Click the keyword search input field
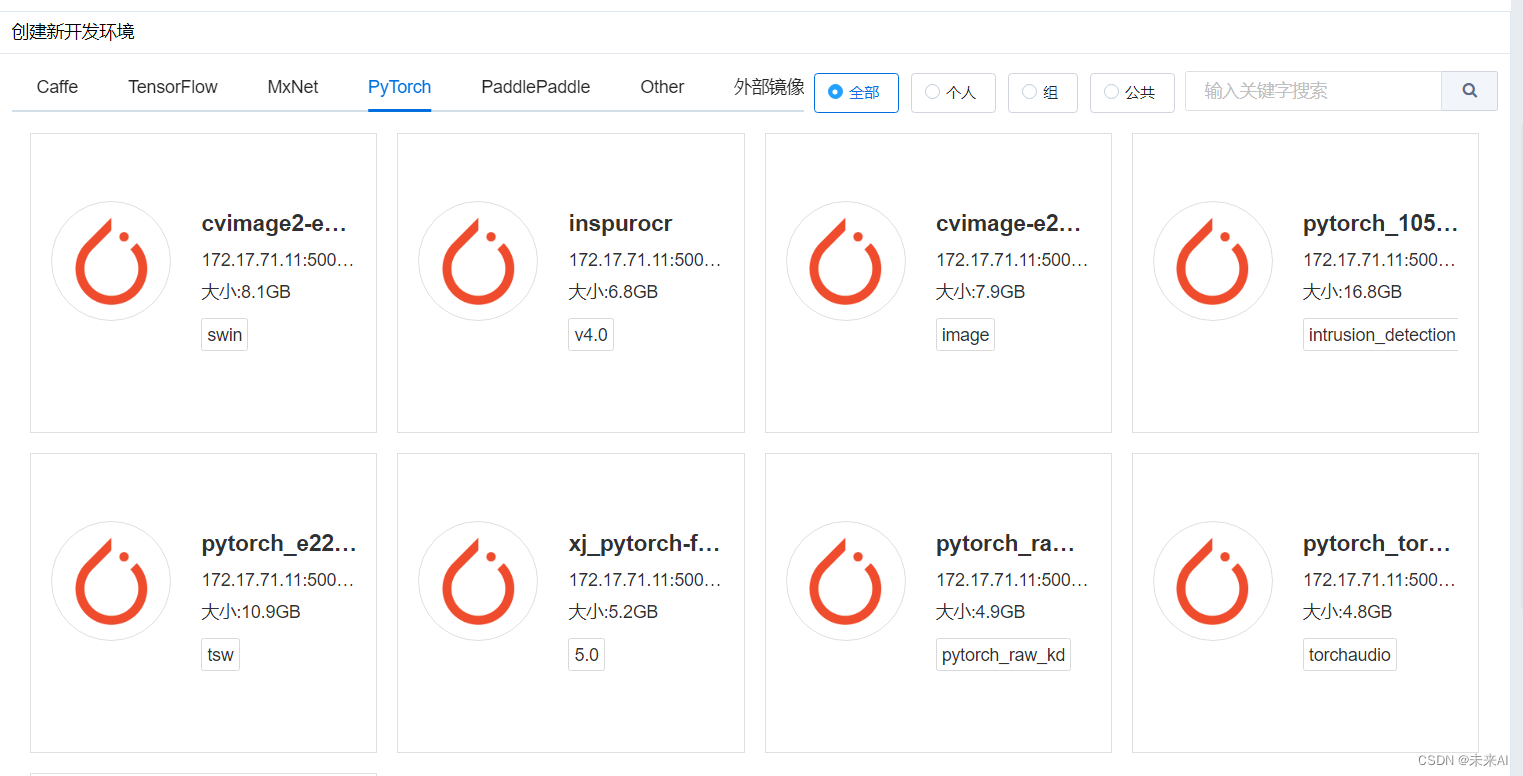Screen dimensions: 1523x776 tap(1310, 90)
